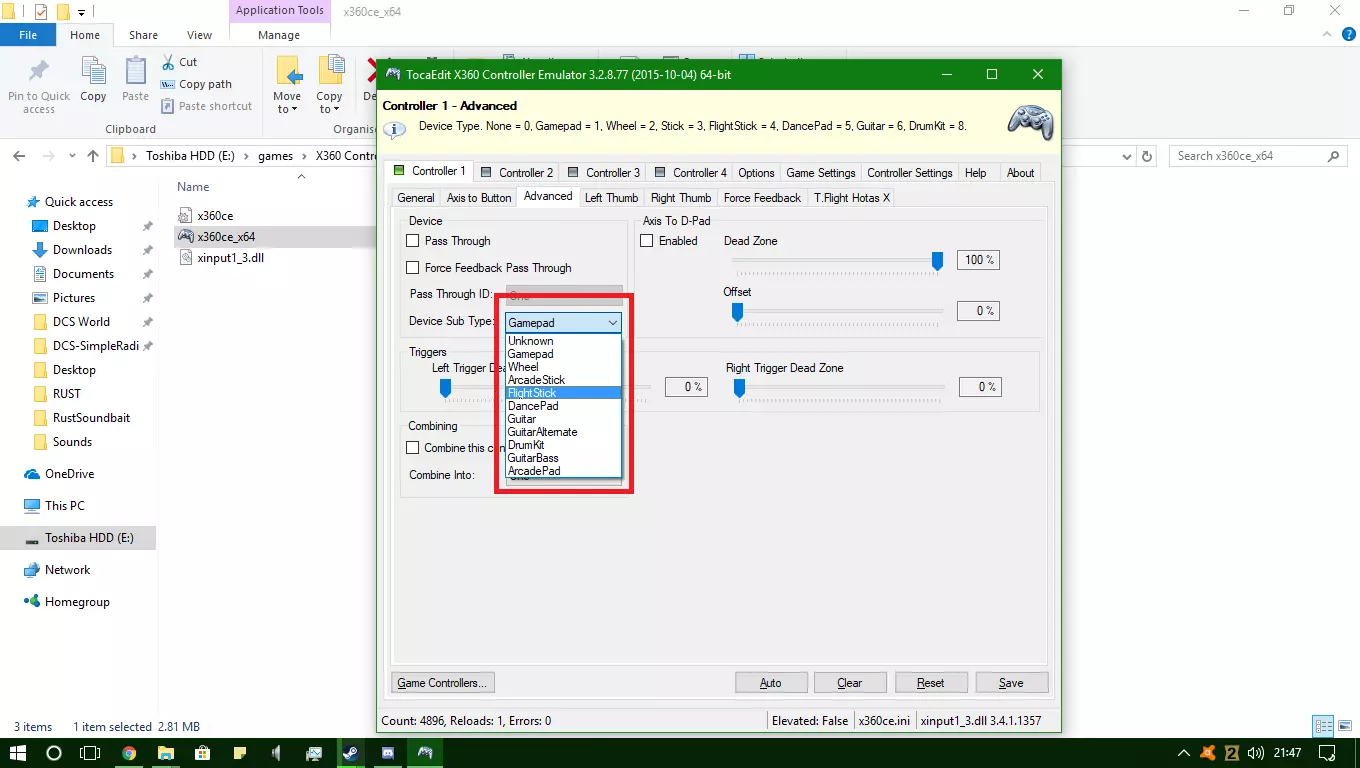1360x768 pixels.
Task: Expand the Move to dropdown in ribbon
Action: coord(288,109)
